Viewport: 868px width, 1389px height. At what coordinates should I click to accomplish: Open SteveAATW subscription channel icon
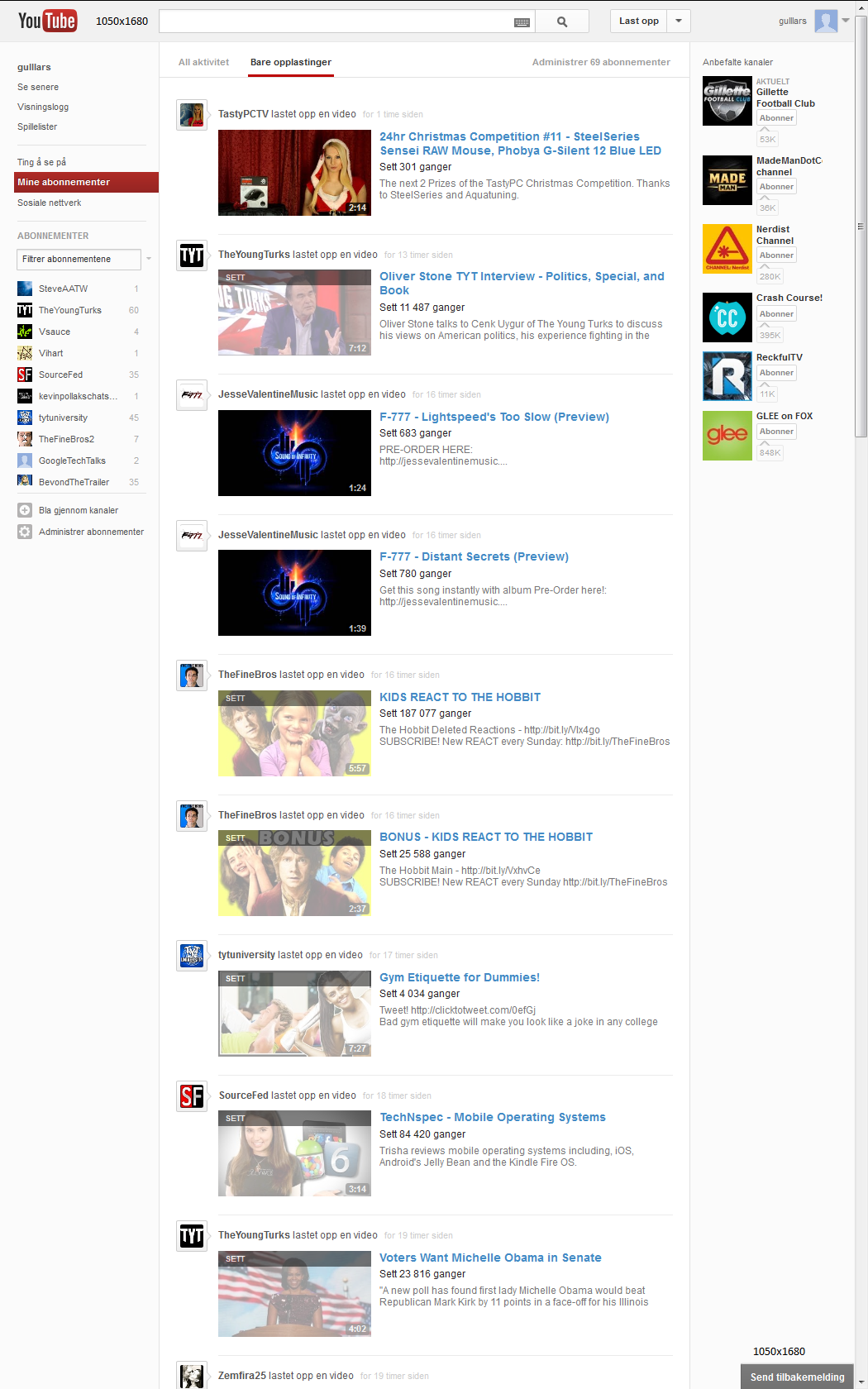pos(25,289)
